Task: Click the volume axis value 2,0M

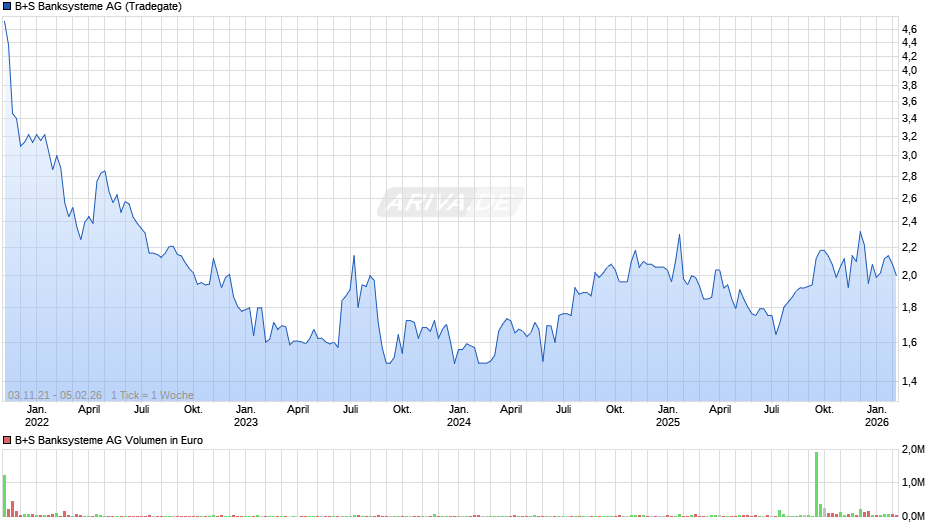Action: coord(913,449)
